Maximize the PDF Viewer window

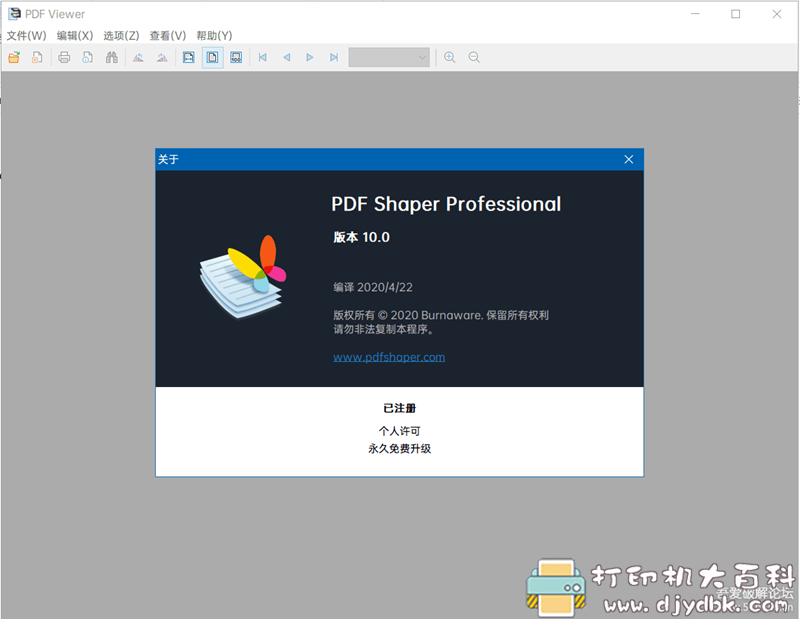click(735, 14)
